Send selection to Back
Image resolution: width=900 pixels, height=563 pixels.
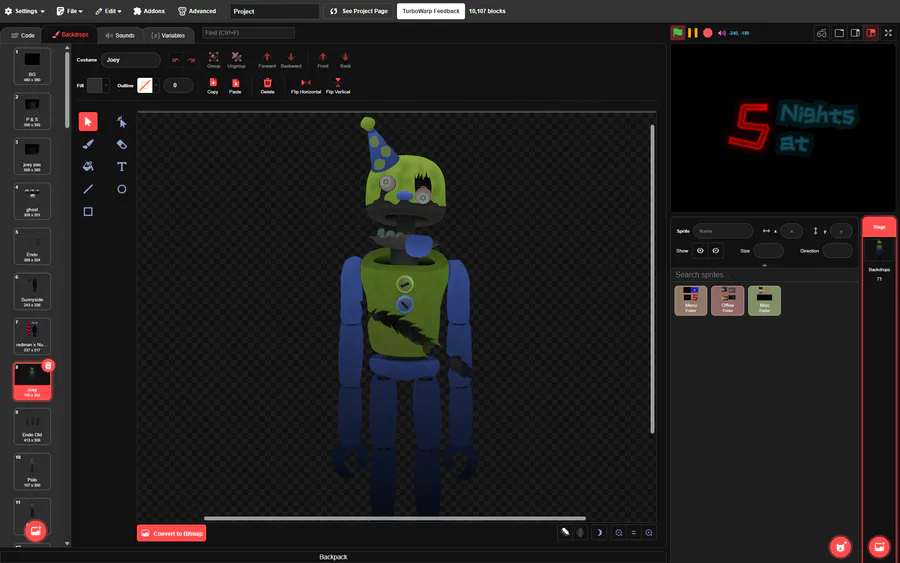pyautogui.click(x=345, y=60)
